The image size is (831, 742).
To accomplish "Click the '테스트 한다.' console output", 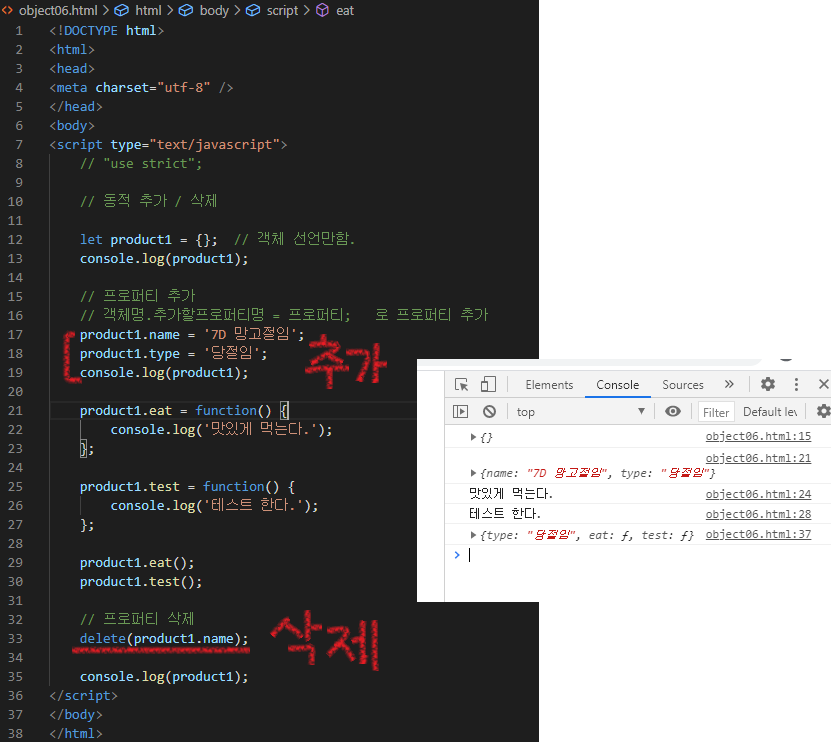I will pos(505,514).
